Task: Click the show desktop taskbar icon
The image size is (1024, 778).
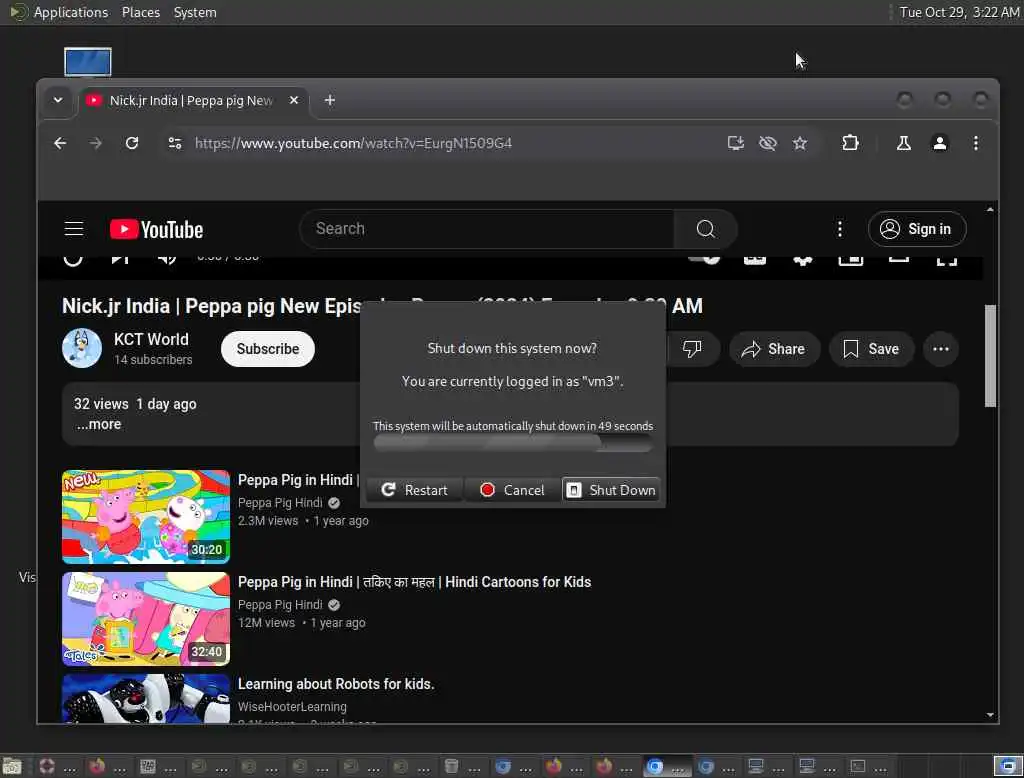Action: pos(12,766)
